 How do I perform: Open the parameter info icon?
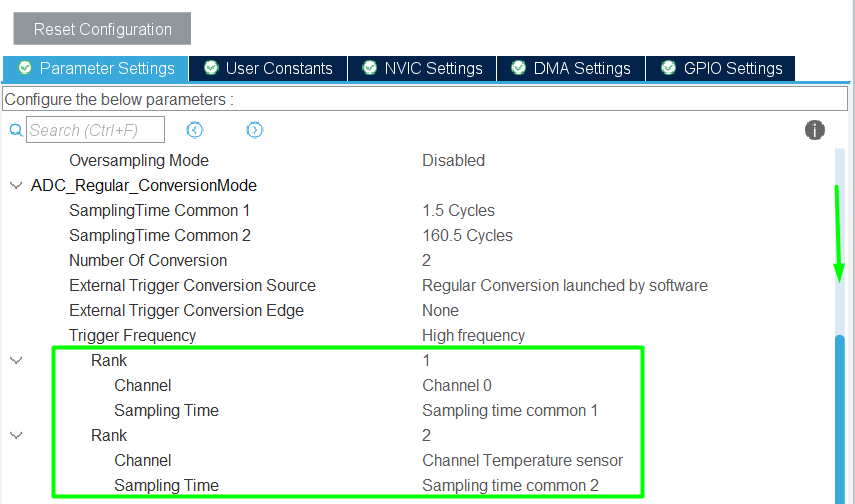pos(815,130)
